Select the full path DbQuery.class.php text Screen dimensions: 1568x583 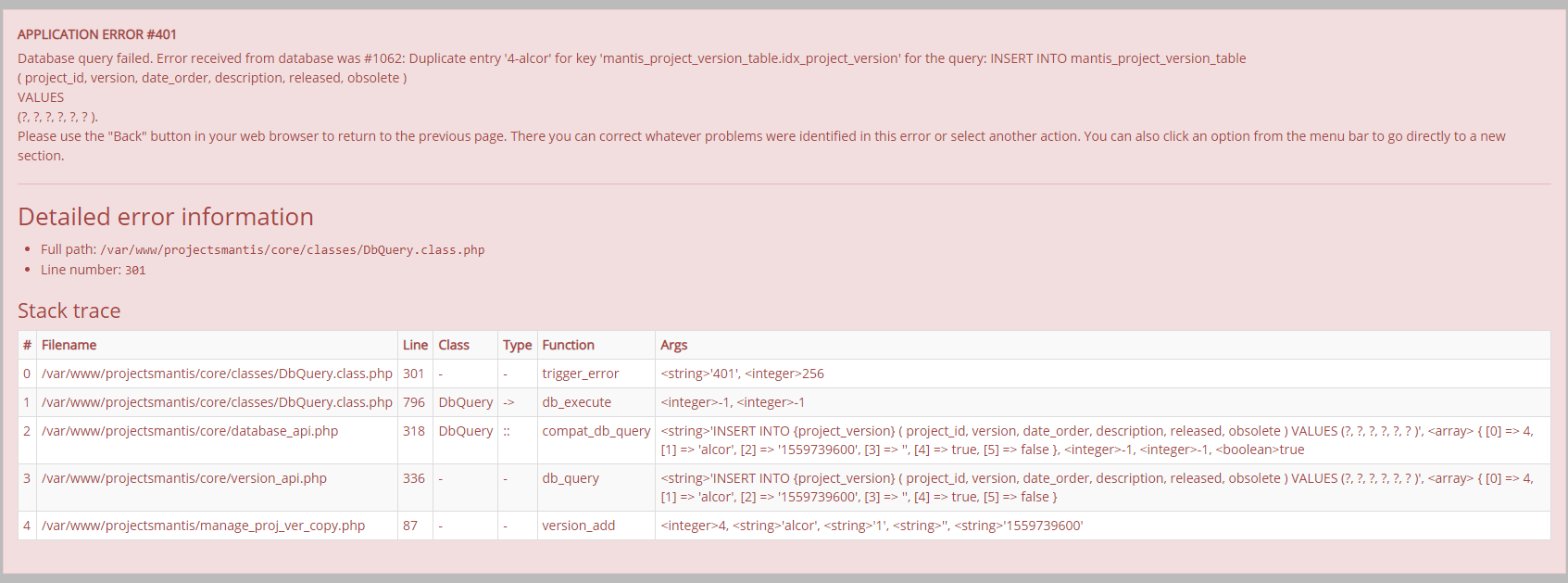[x=293, y=250]
